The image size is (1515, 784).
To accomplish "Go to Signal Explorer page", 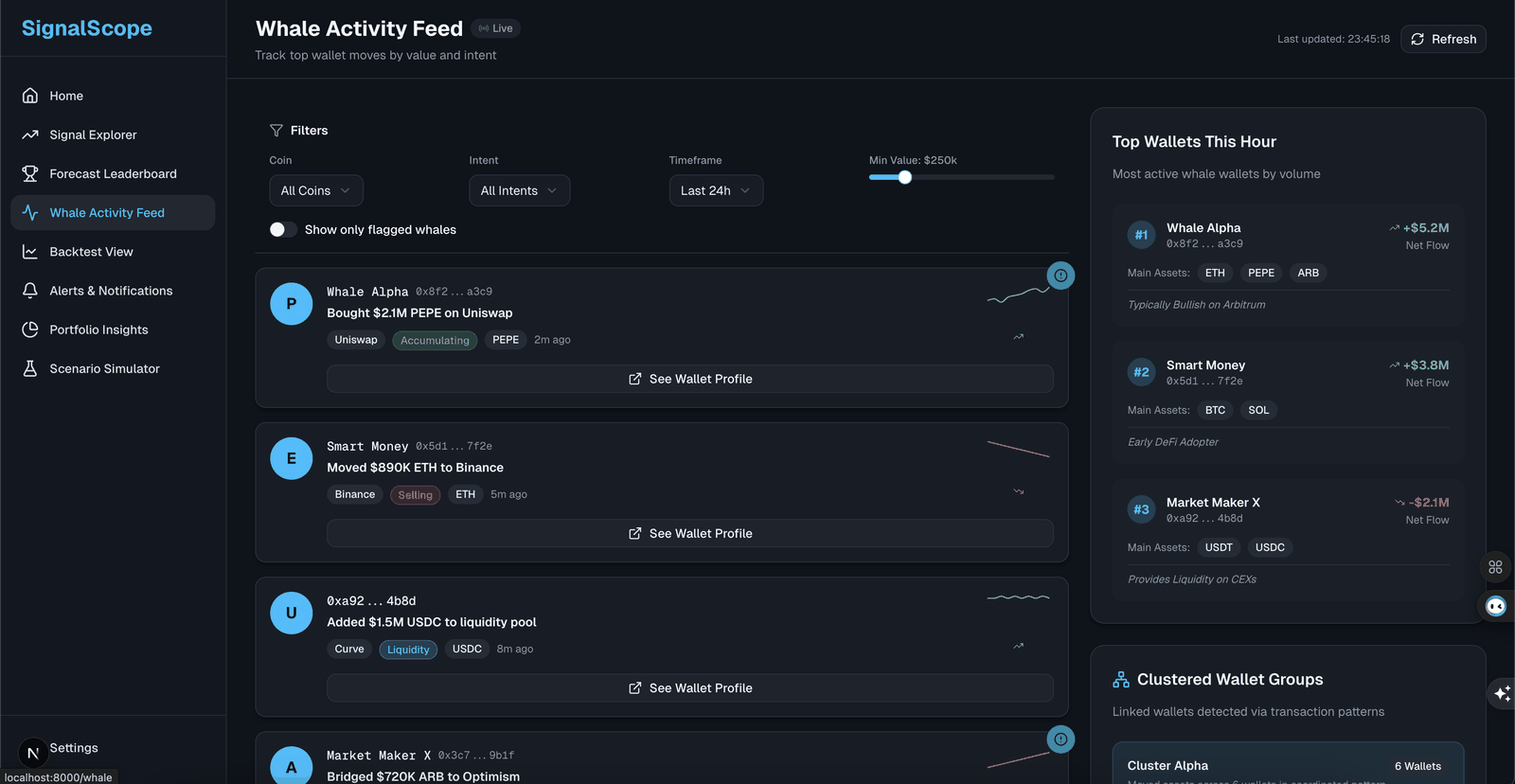I will pos(113,134).
